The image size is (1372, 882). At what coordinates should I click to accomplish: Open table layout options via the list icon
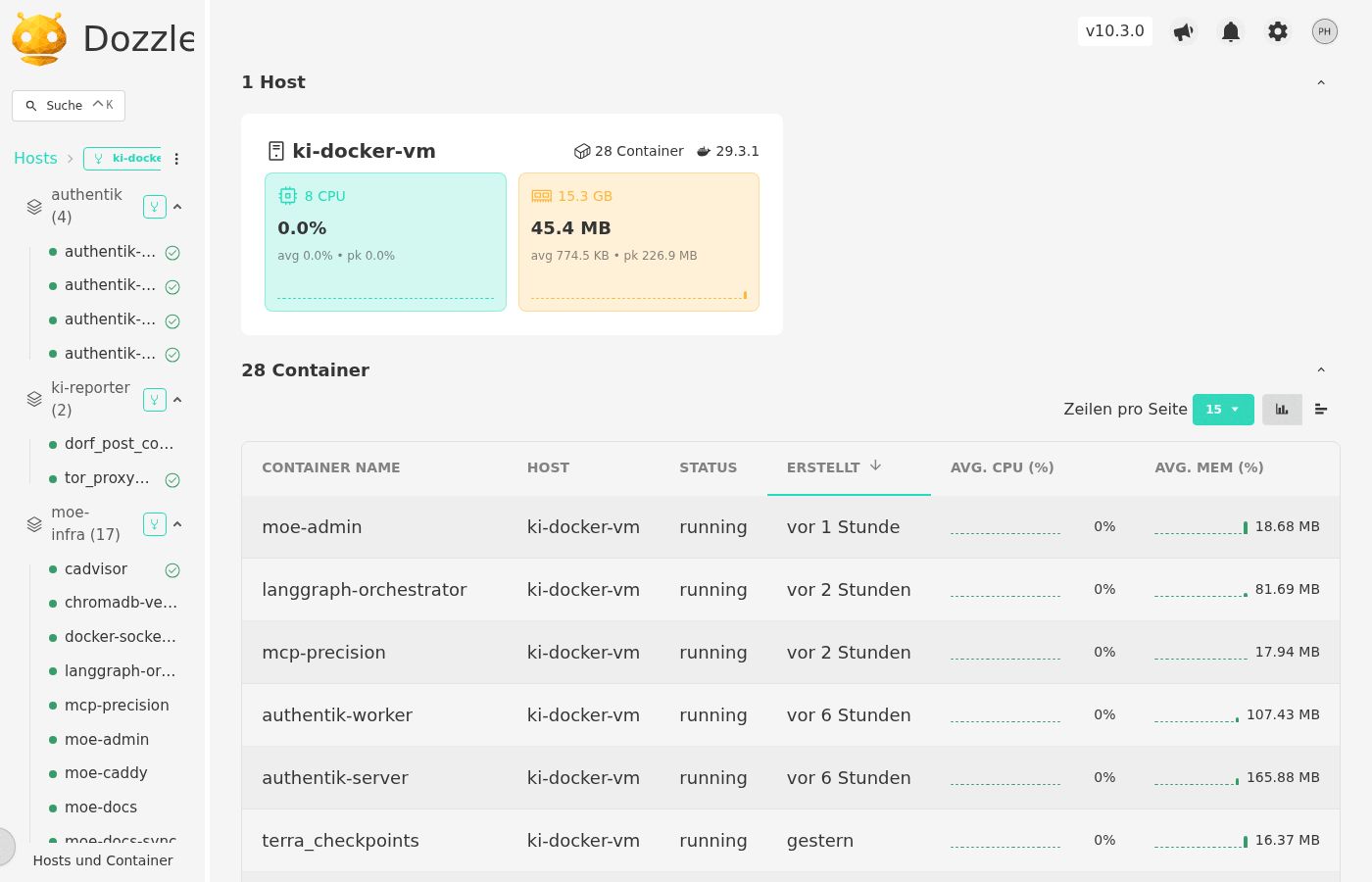(1321, 409)
